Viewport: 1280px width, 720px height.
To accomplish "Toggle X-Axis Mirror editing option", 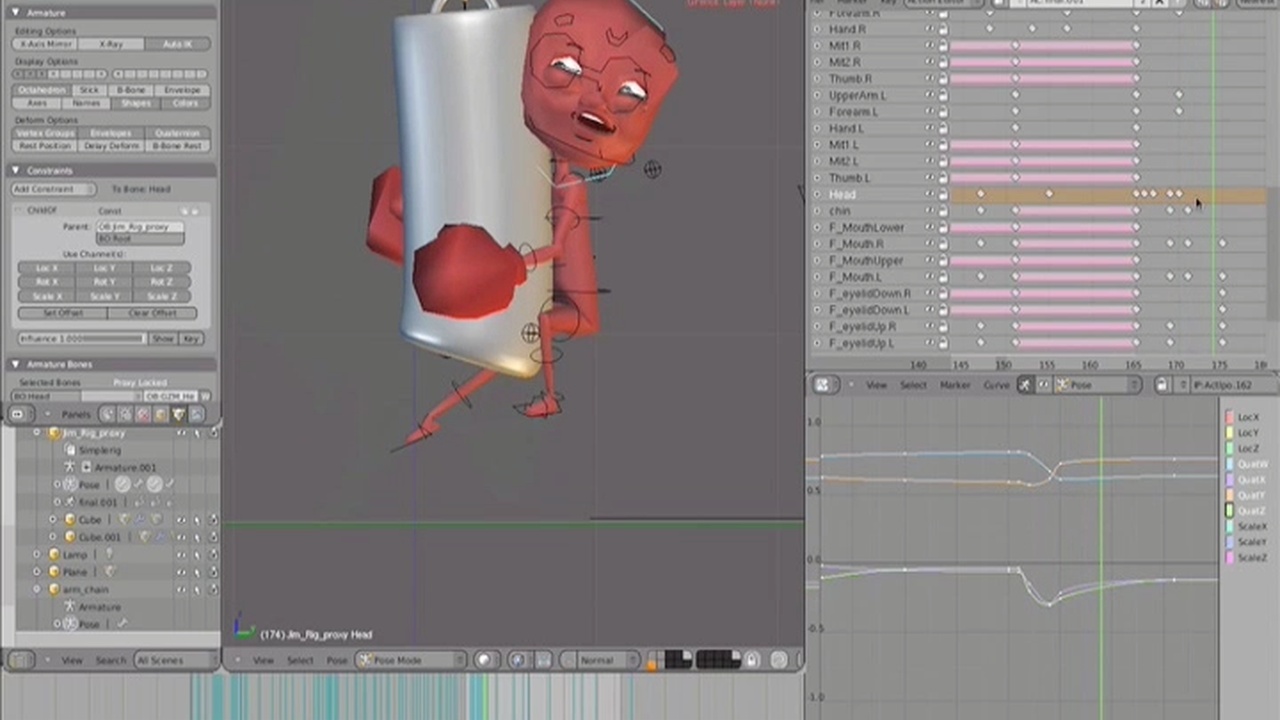I will click(x=46, y=44).
